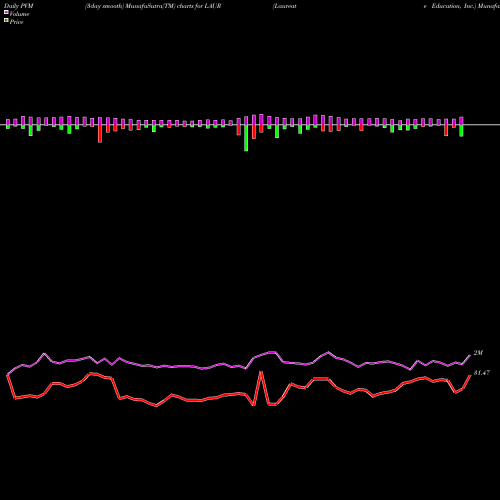Click the 'Education, Inc.' company name text

click(453, 6)
